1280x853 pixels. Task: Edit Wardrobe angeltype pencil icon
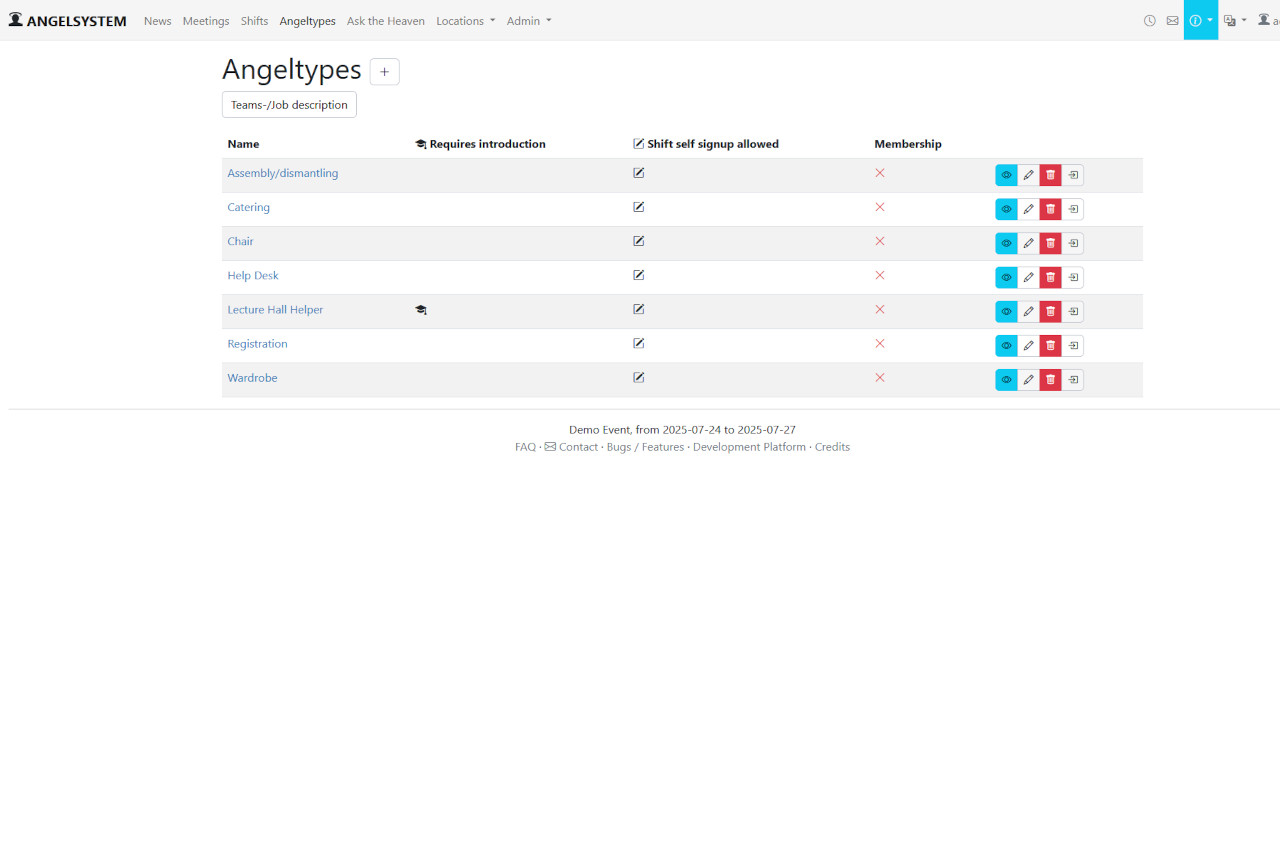(1029, 379)
